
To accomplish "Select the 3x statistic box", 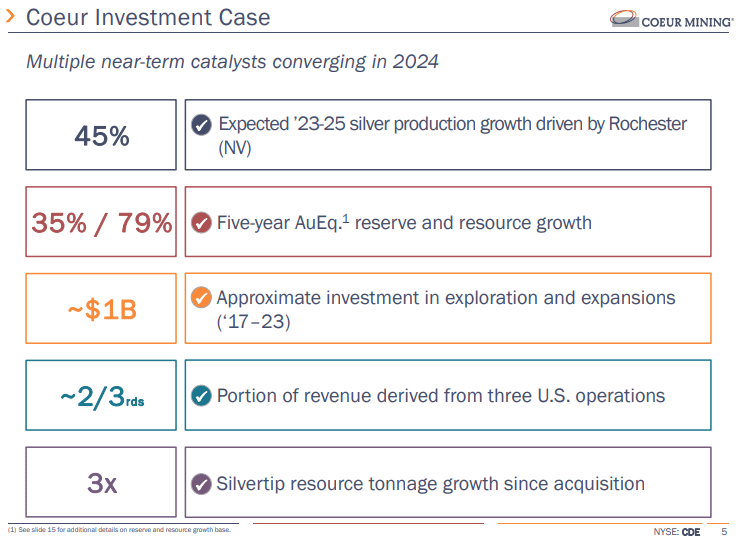I will pos(101,483).
